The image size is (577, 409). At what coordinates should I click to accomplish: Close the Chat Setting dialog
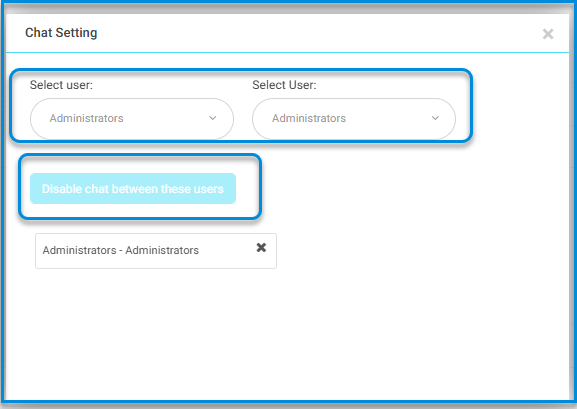548,34
